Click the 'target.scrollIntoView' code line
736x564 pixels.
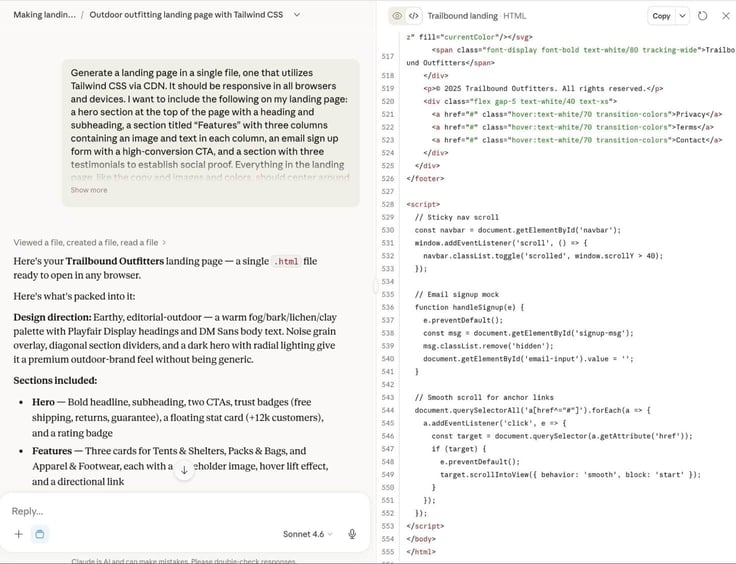(570, 475)
